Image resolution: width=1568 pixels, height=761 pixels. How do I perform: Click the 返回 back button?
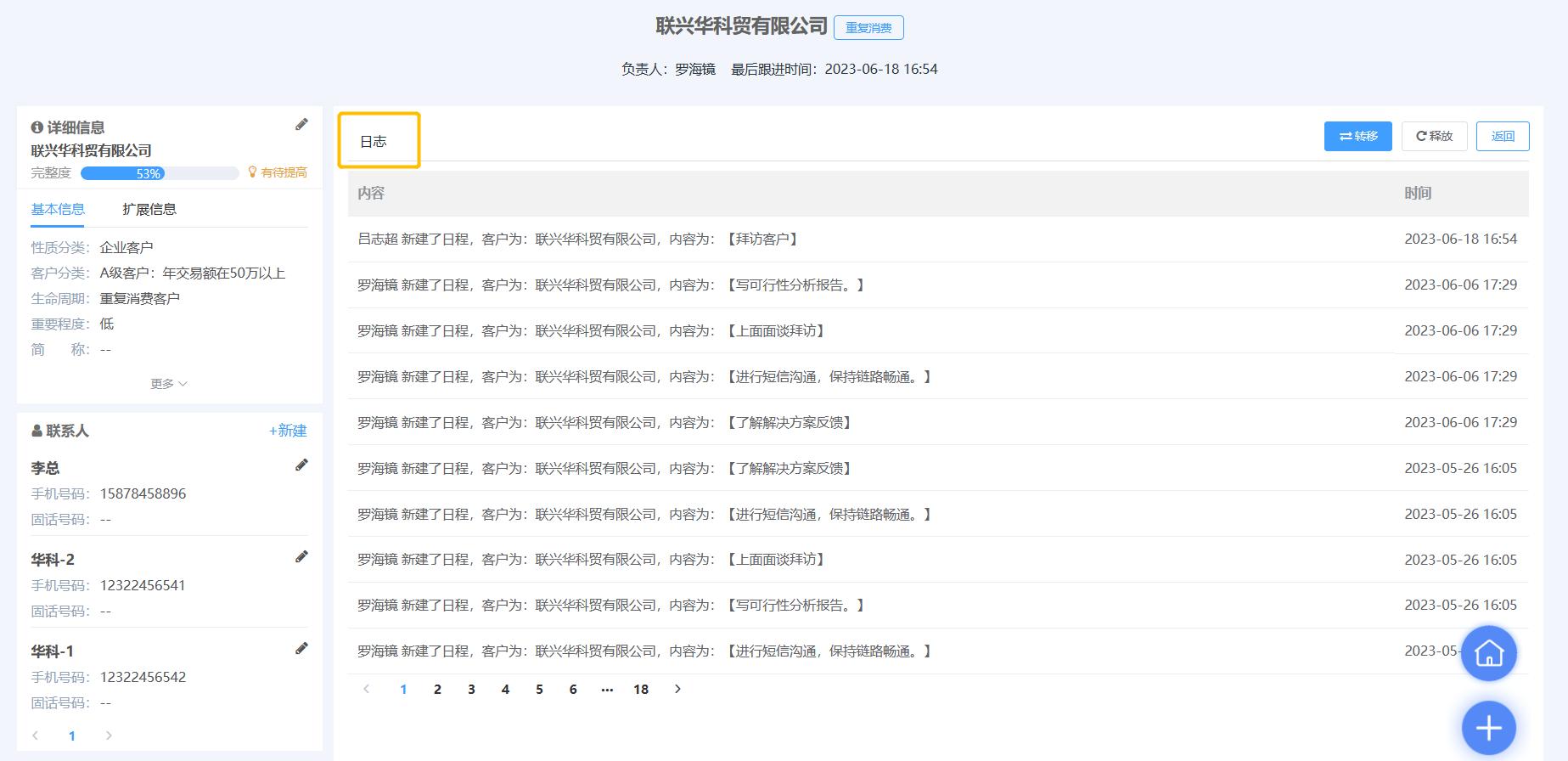pos(1502,136)
